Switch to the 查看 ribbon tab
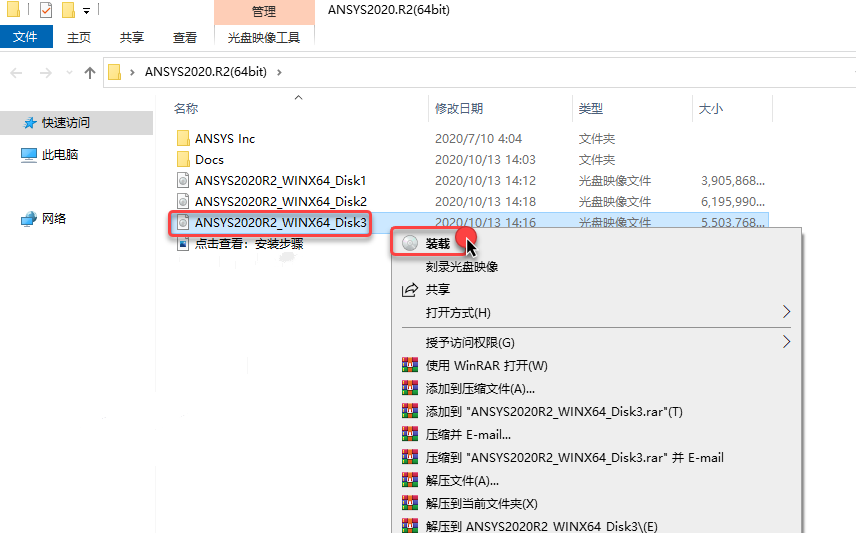Image resolution: width=856 pixels, height=533 pixels. click(x=185, y=37)
